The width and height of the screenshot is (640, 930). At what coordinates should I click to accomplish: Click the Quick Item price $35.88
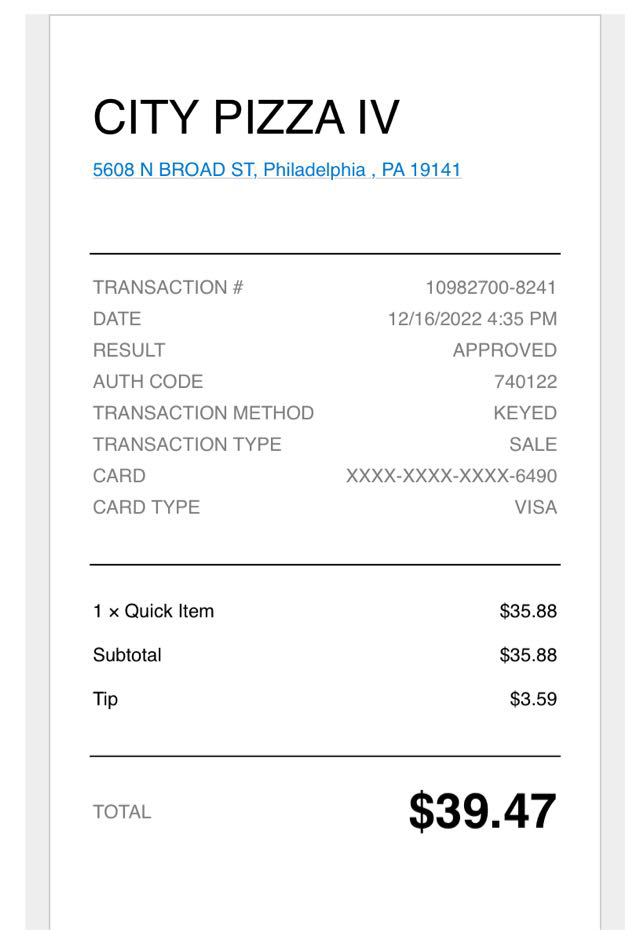click(x=528, y=611)
